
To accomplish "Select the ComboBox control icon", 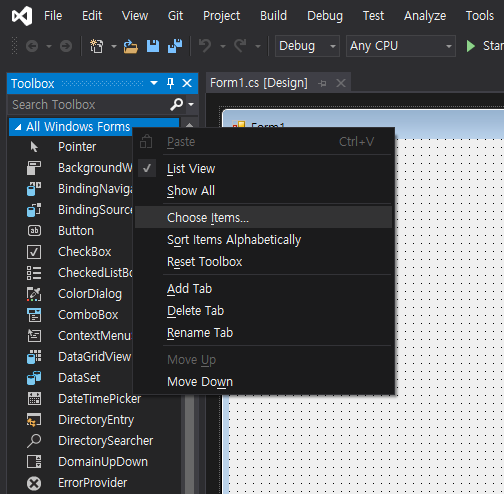I will tap(34, 315).
